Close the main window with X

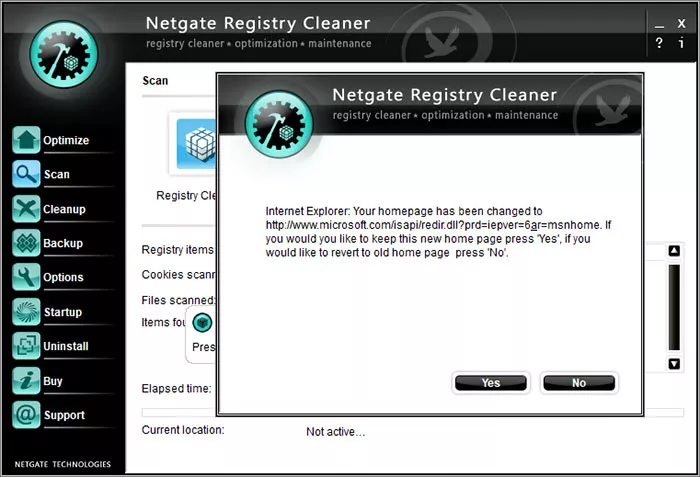click(681, 23)
